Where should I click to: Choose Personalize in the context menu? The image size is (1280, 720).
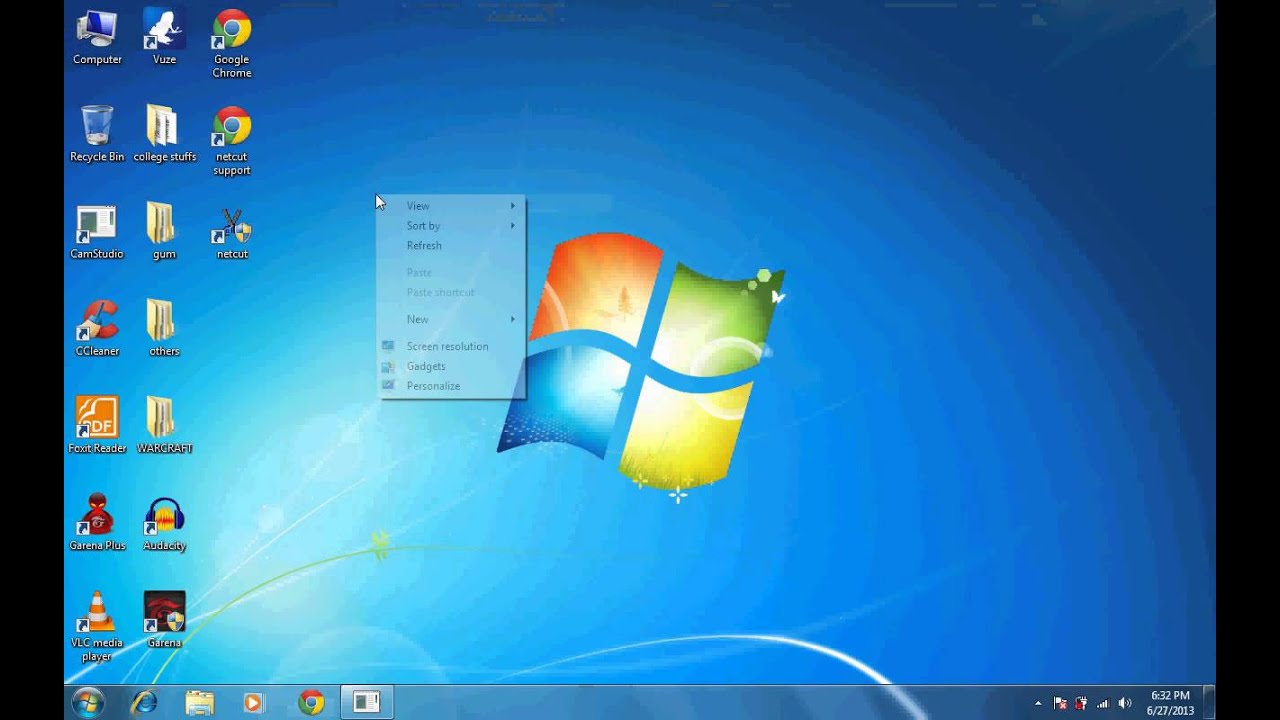pyautogui.click(x=451, y=387)
